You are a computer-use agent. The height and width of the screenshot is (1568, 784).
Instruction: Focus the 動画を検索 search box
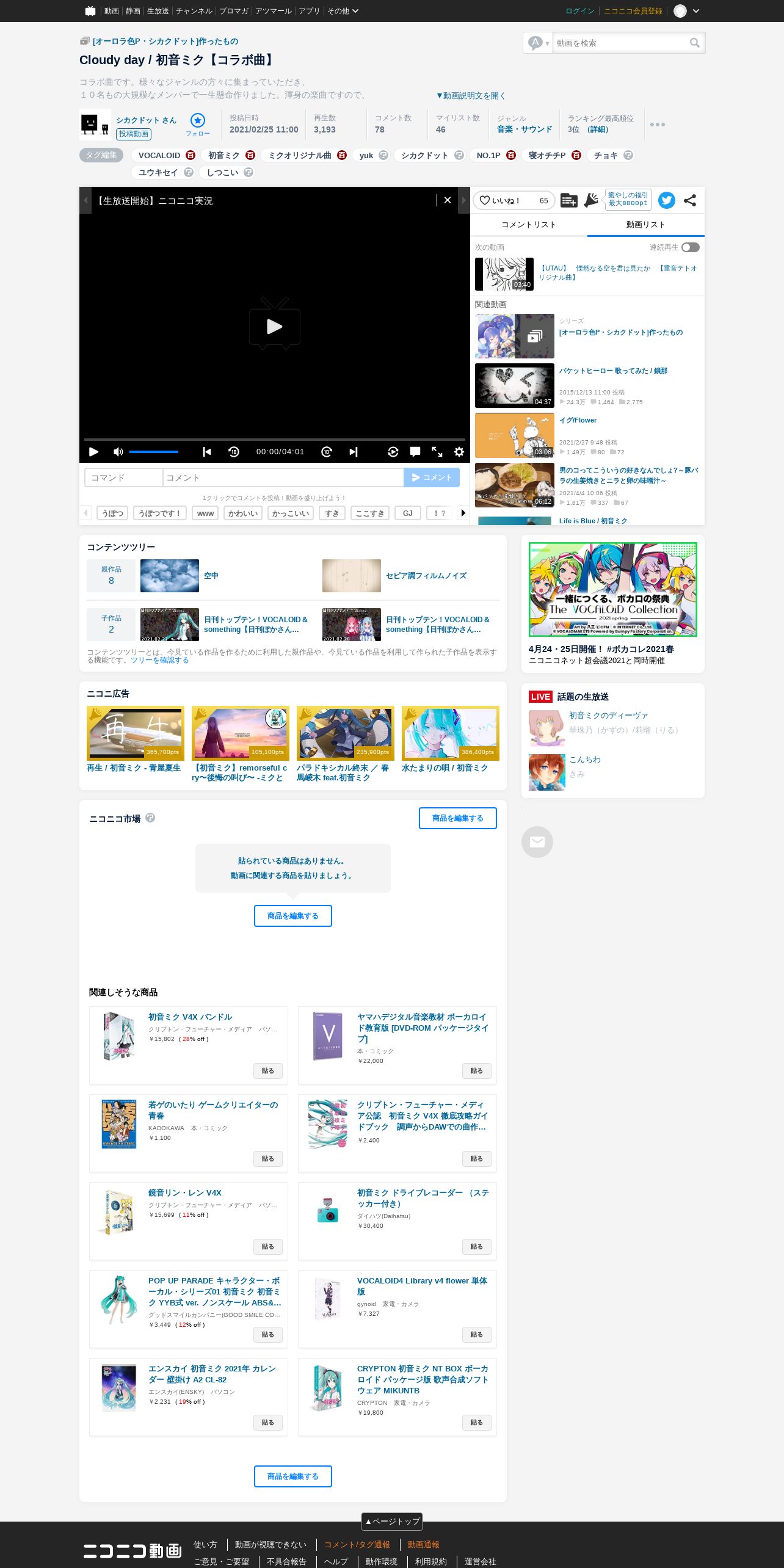point(620,43)
